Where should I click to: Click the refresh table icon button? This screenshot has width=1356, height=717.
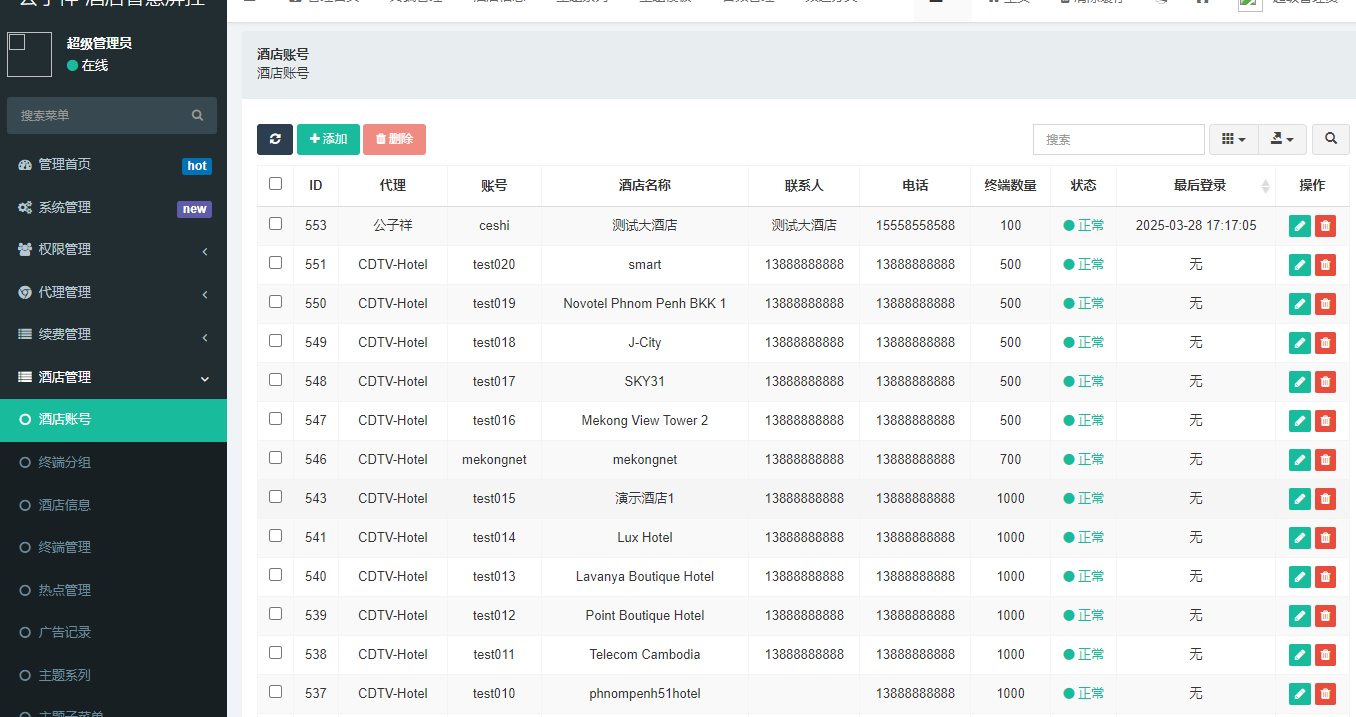tap(275, 139)
